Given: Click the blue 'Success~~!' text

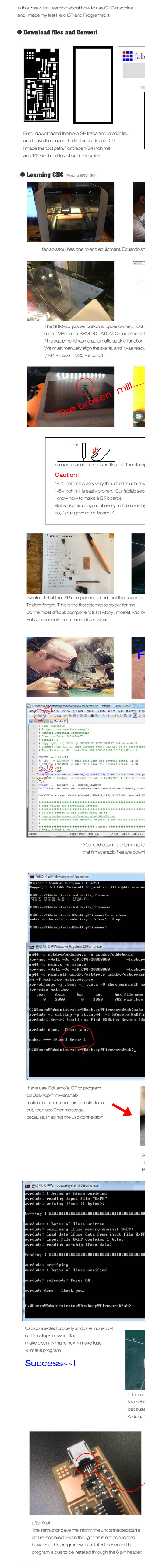Looking at the screenshot, I should (x=50, y=1363).
